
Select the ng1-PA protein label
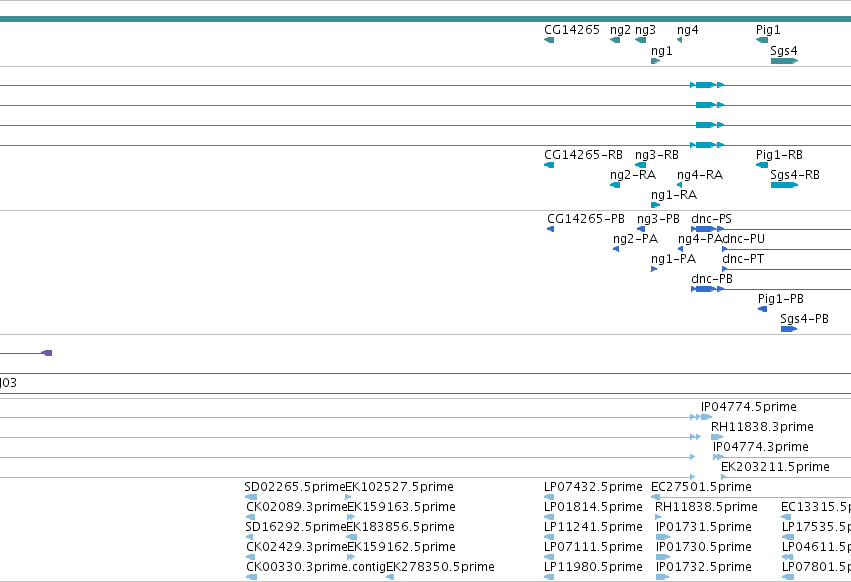[x=674, y=260]
